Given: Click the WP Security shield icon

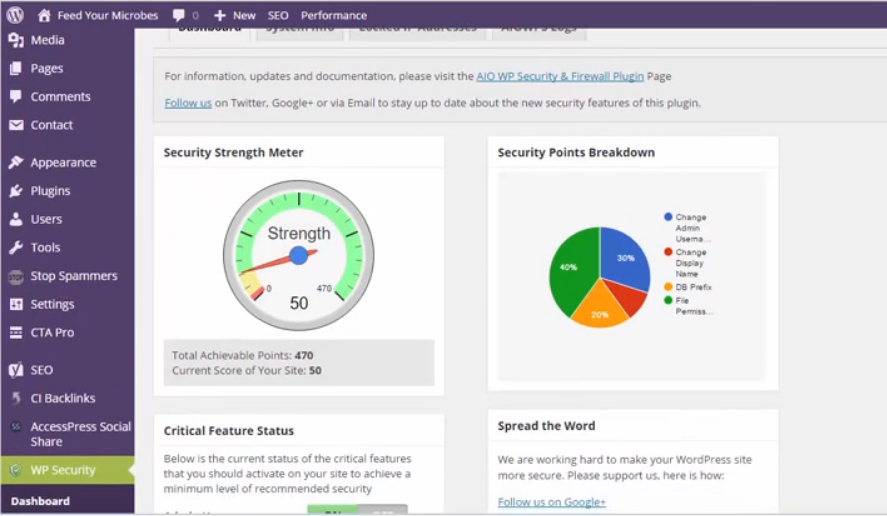Looking at the screenshot, I should coord(16,470).
